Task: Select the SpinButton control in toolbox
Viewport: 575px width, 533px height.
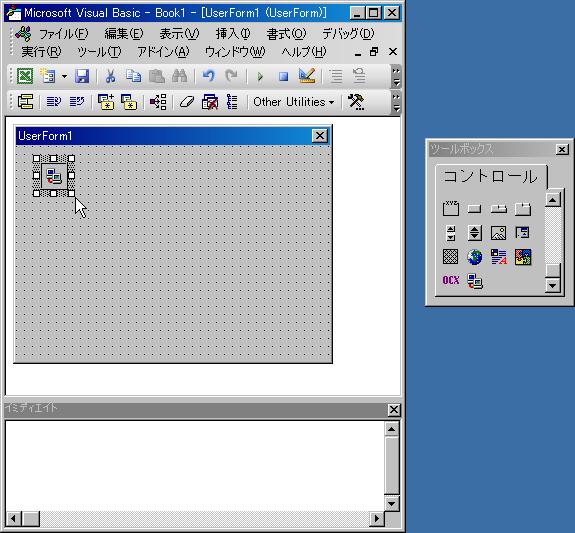Action: pyautogui.click(x=475, y=233)
